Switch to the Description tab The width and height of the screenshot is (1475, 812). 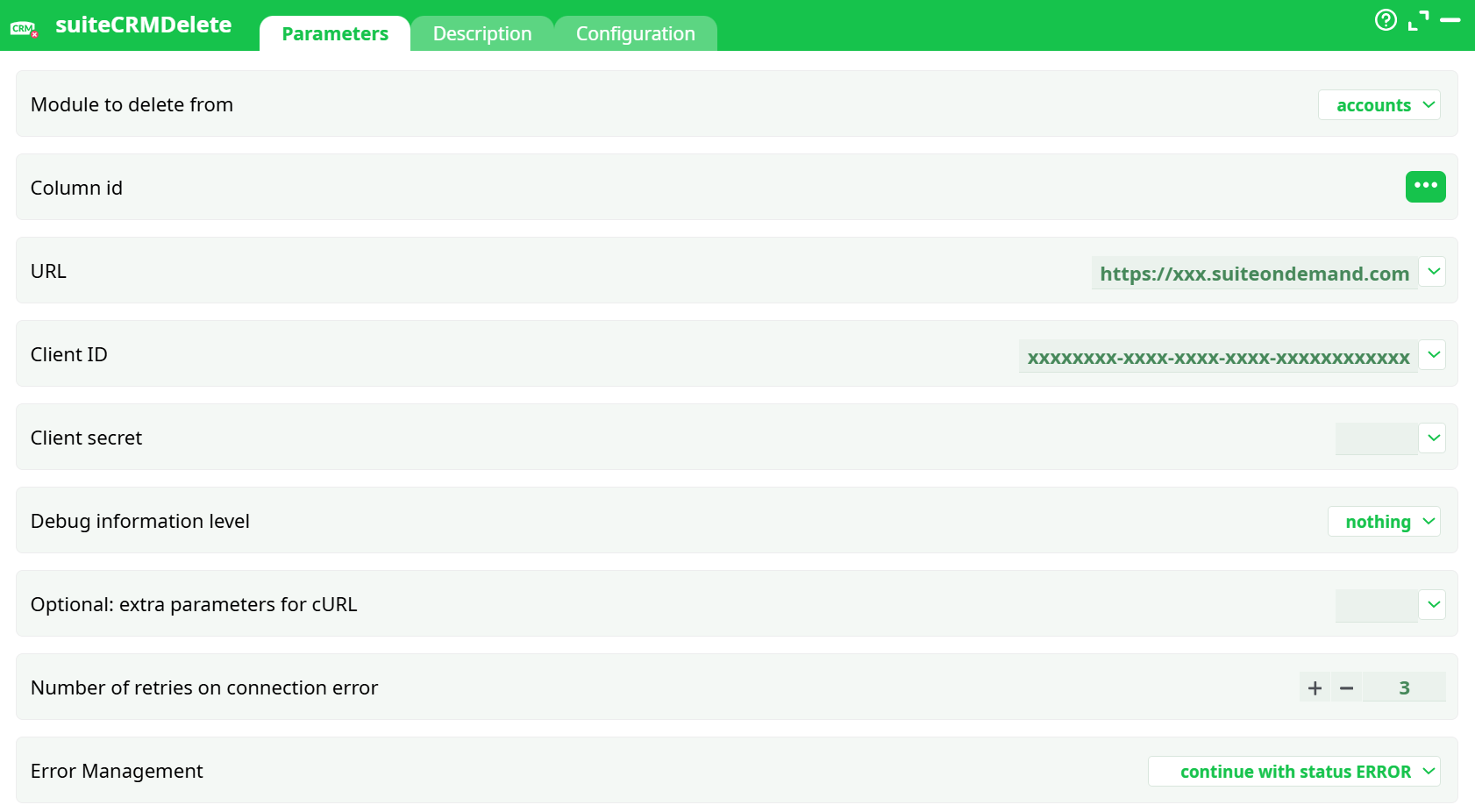(x=481, y=32)
